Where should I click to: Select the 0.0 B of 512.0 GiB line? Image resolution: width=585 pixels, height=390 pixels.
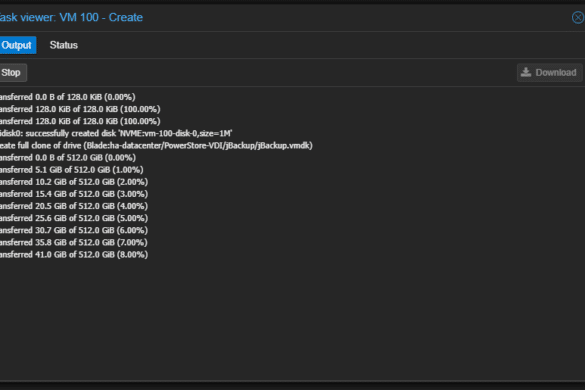[68, 157]
